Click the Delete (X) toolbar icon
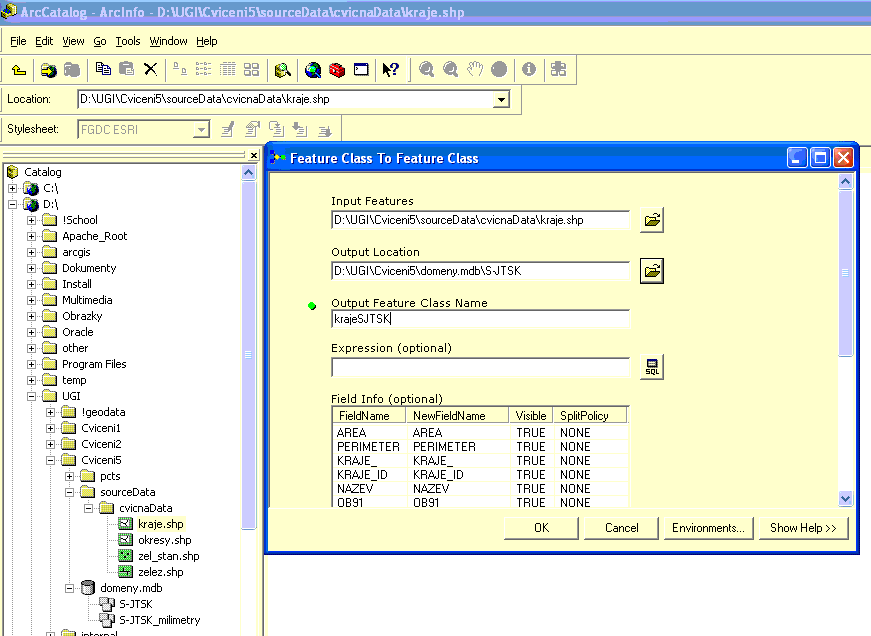Screen dimensions: 871x636 [x=151, y=69]
